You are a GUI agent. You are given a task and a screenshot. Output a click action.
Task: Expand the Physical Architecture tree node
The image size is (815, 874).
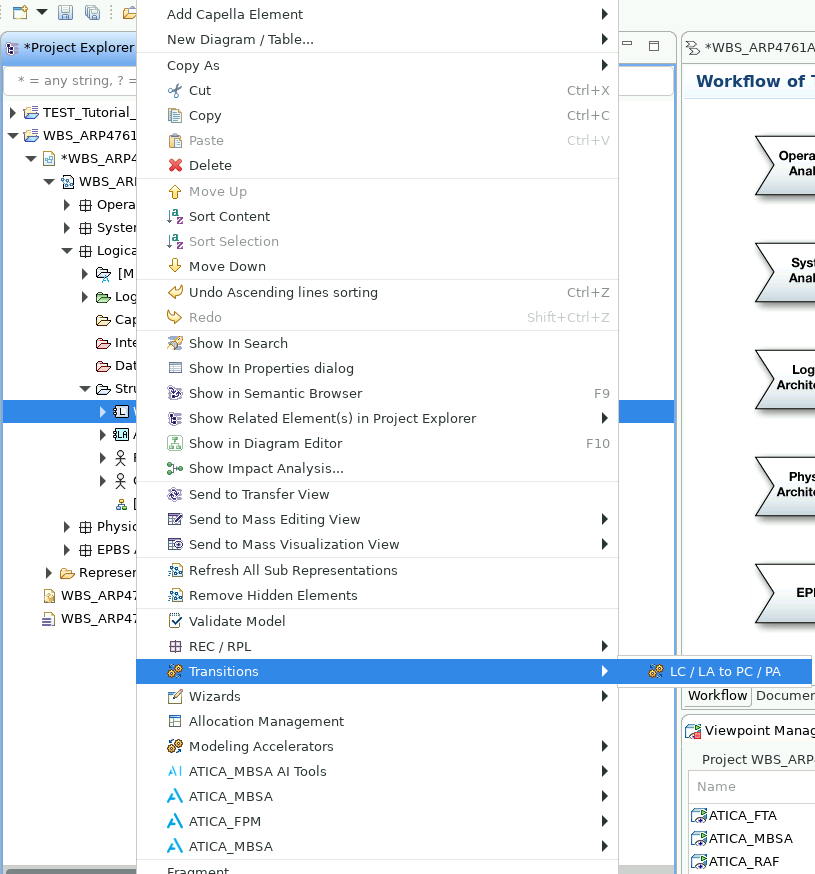pos(67,527)
